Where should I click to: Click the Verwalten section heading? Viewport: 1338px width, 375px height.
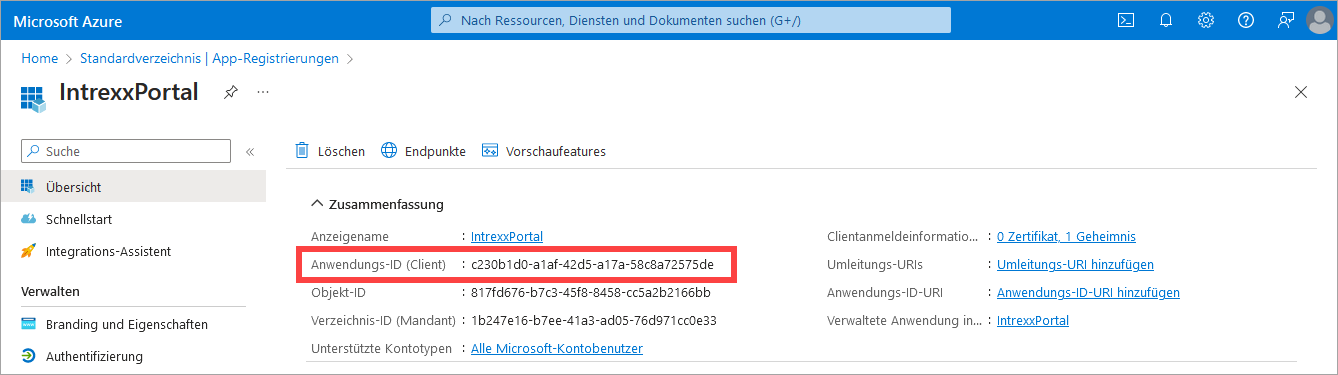point(50,291)
